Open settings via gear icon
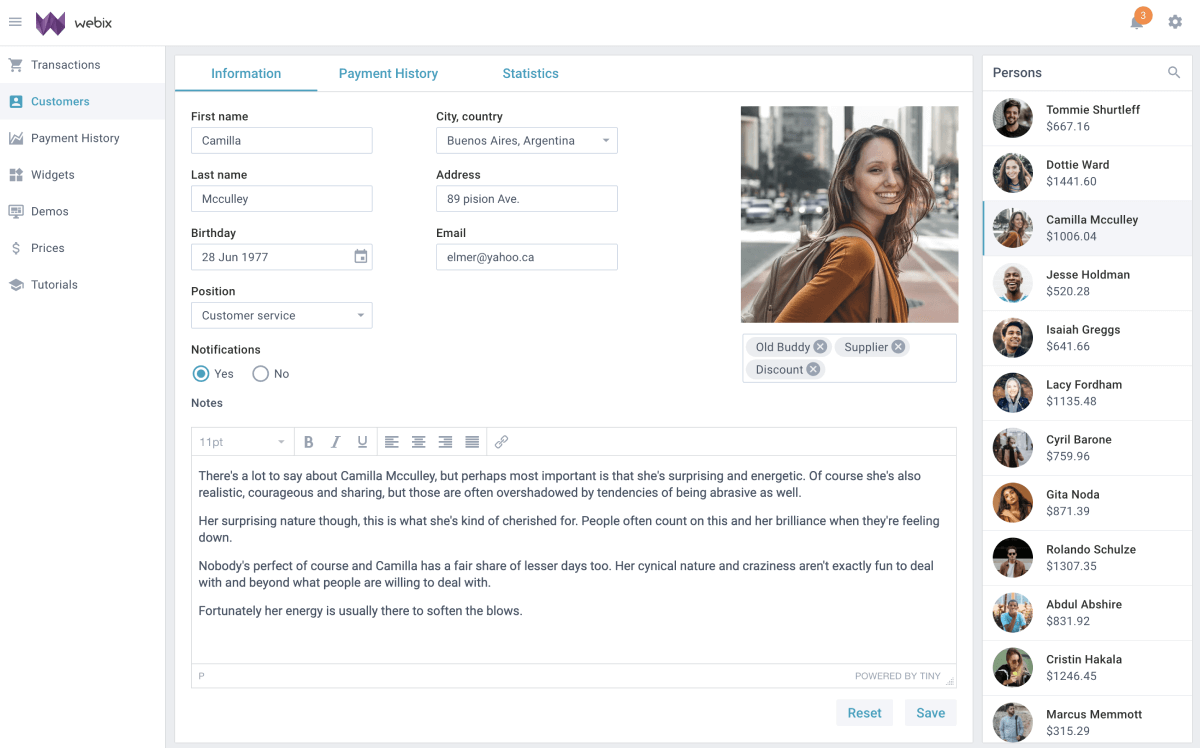 click(x=1175, y=22)
